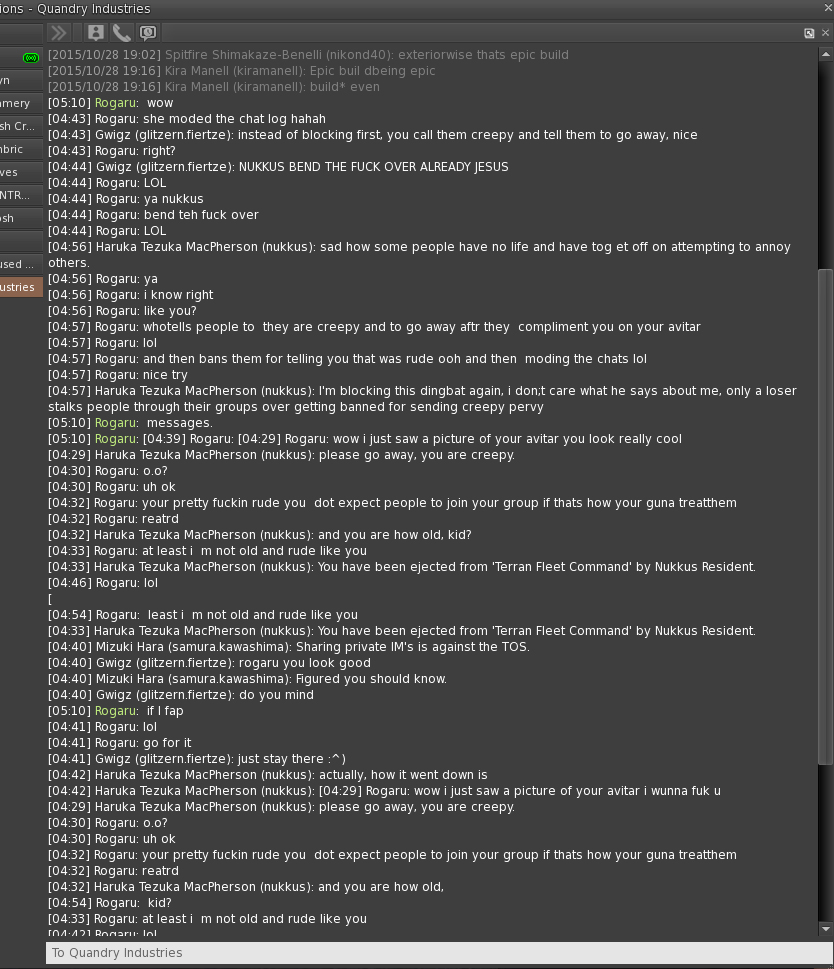834x969 pixels.
Task: Select the 'nbric' conversation tab
Action: [21, 149]
